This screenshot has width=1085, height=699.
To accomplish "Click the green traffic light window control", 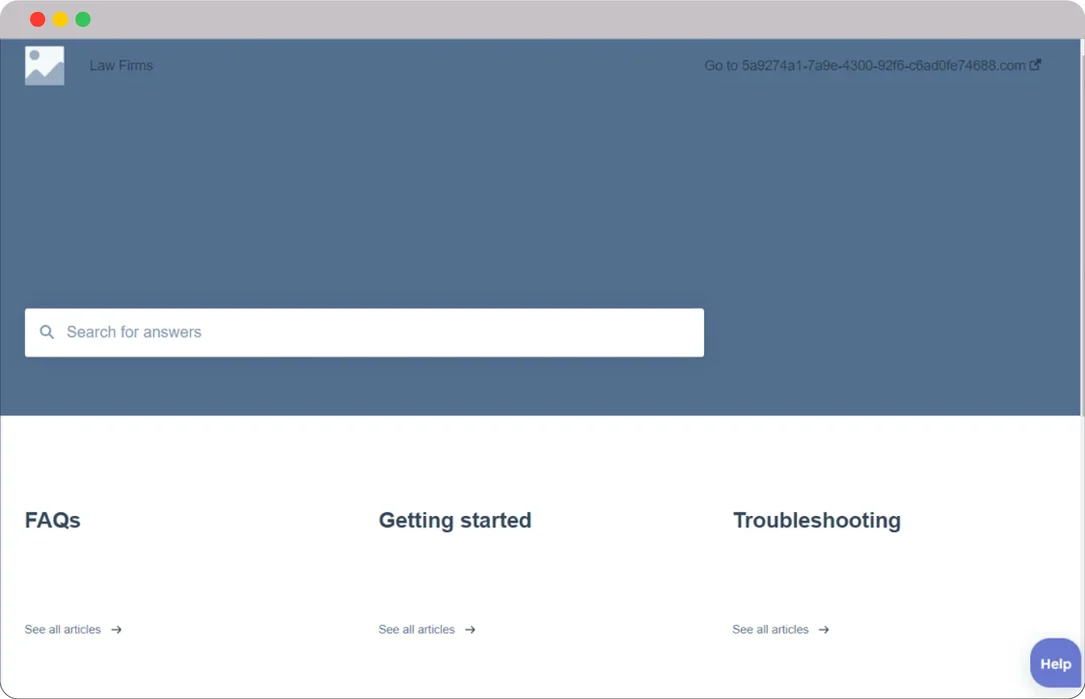I will click(83, 18).
